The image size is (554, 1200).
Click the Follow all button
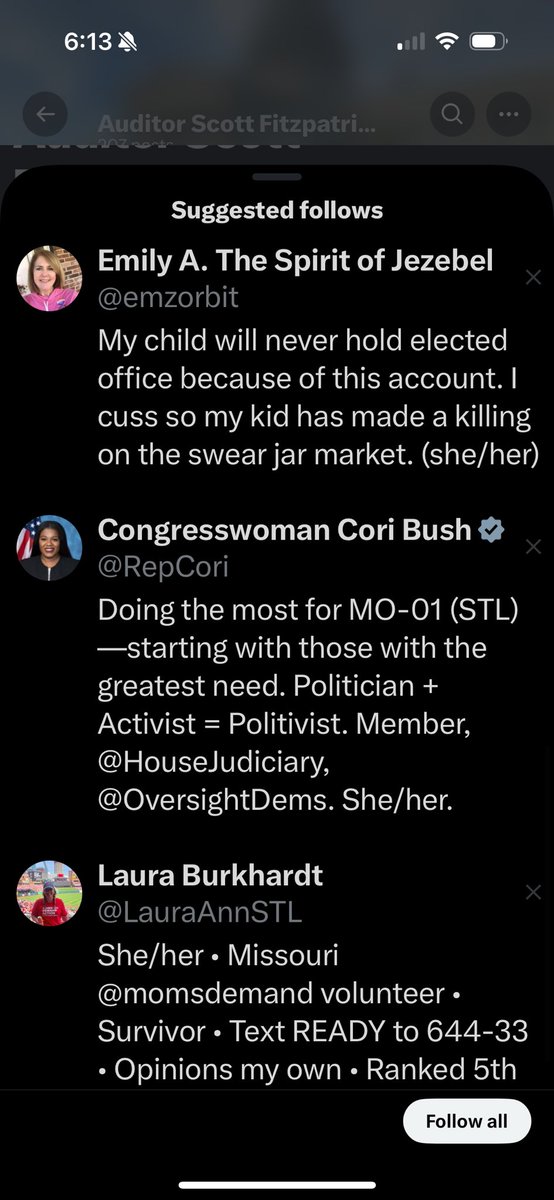[467, 1121]
